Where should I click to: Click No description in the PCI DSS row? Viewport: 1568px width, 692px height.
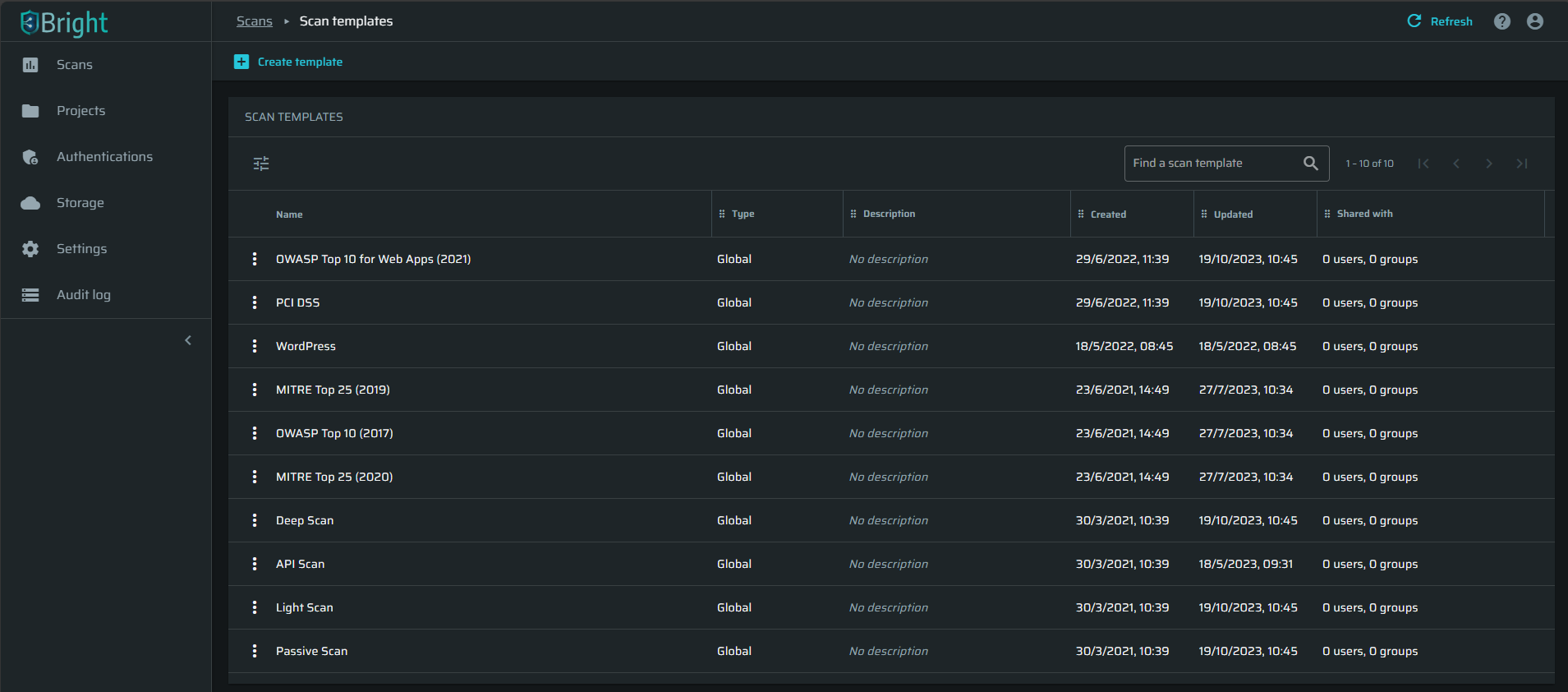point(889,302)
